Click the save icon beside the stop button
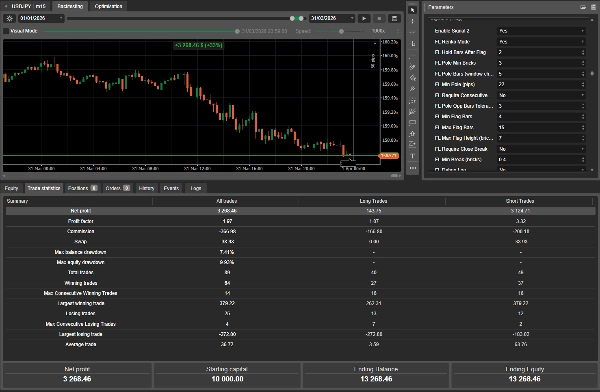Screen dimensions: 600x392 [394, 18]
